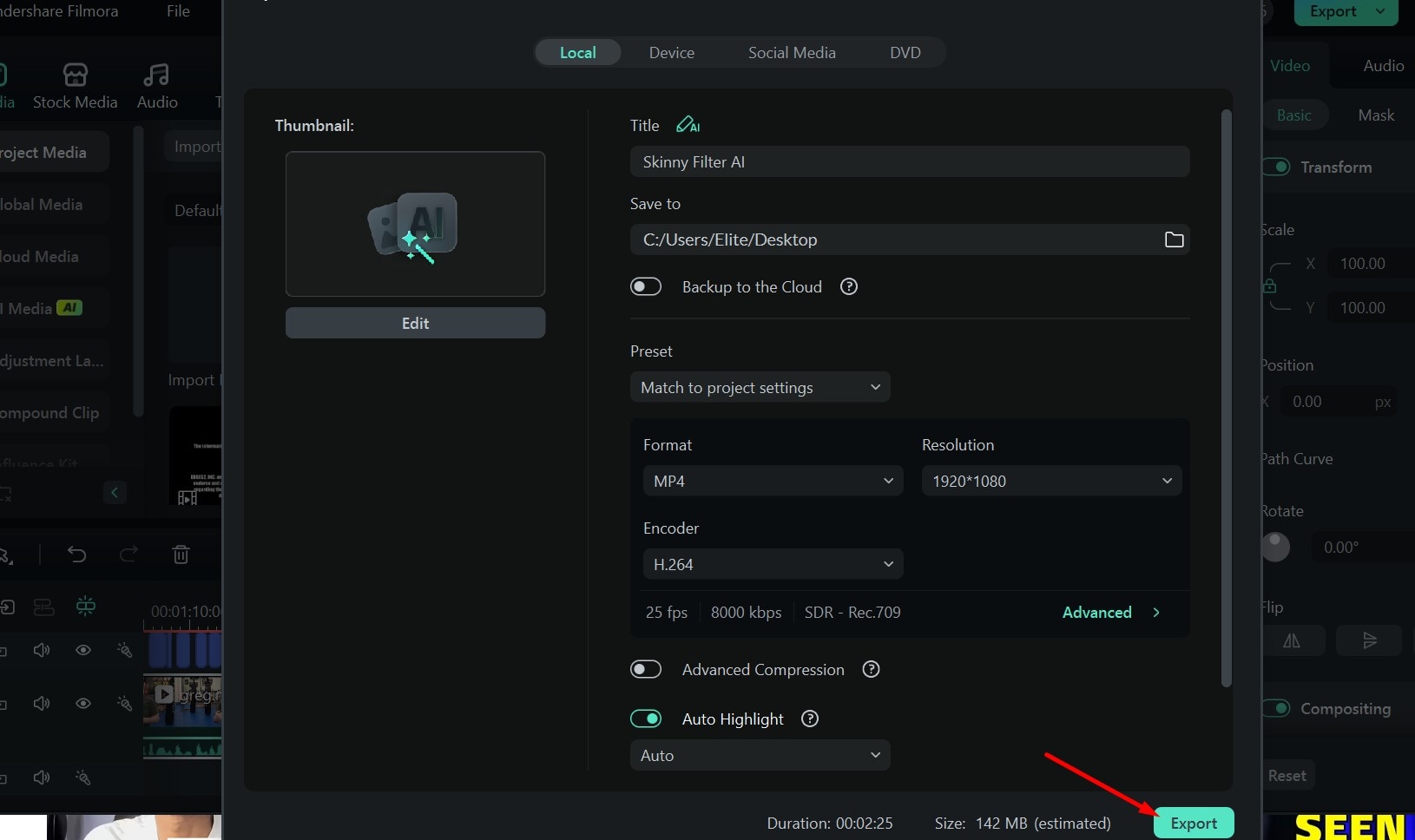The width and height of the screenshot is (1415, 840).
Task: Select Compound Clip in sidebar
Action: pos(52,413)
